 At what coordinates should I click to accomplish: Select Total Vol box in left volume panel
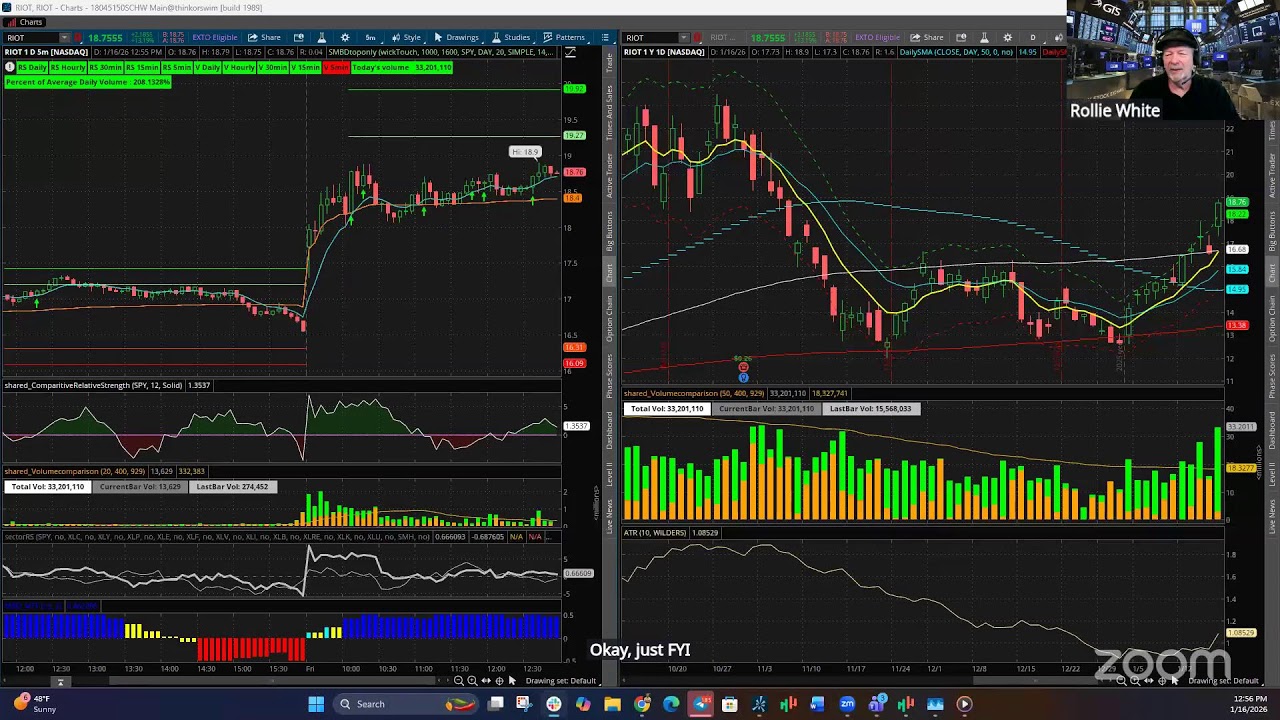pos(47,487)
